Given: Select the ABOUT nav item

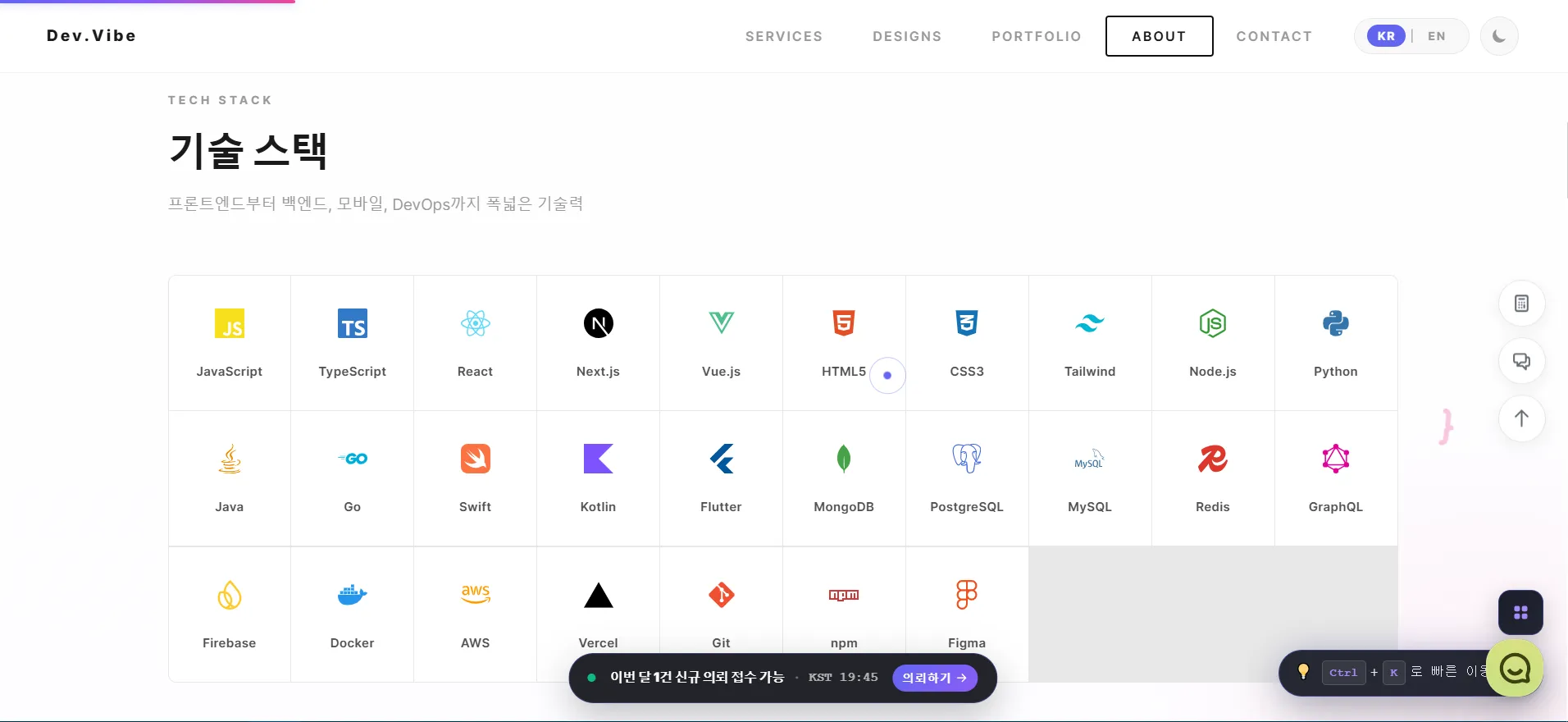Looking at the screenshot, I should point(1159,36).
